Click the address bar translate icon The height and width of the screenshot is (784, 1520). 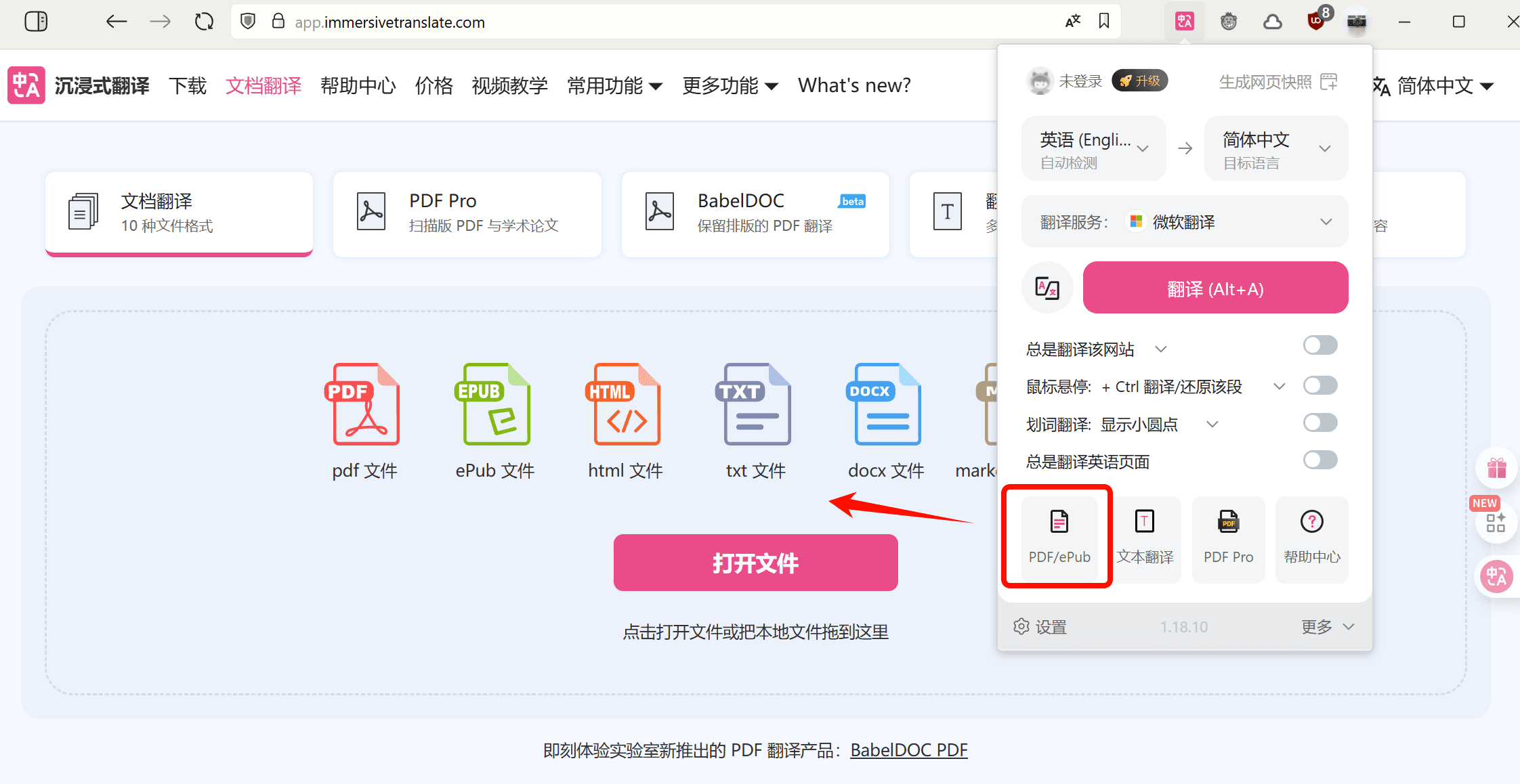(1073, 22)
